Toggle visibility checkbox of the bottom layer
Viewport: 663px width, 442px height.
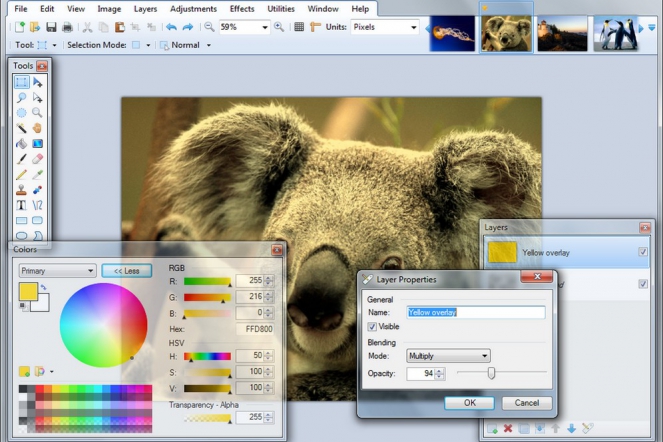coord(643,284)
